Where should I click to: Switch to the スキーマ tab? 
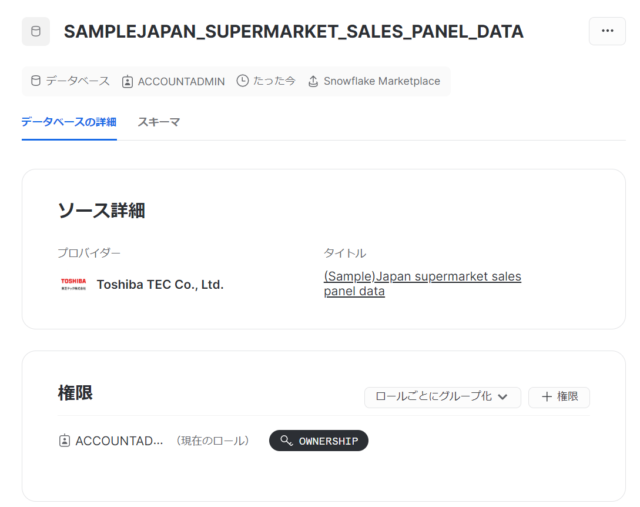click(159, 122)
